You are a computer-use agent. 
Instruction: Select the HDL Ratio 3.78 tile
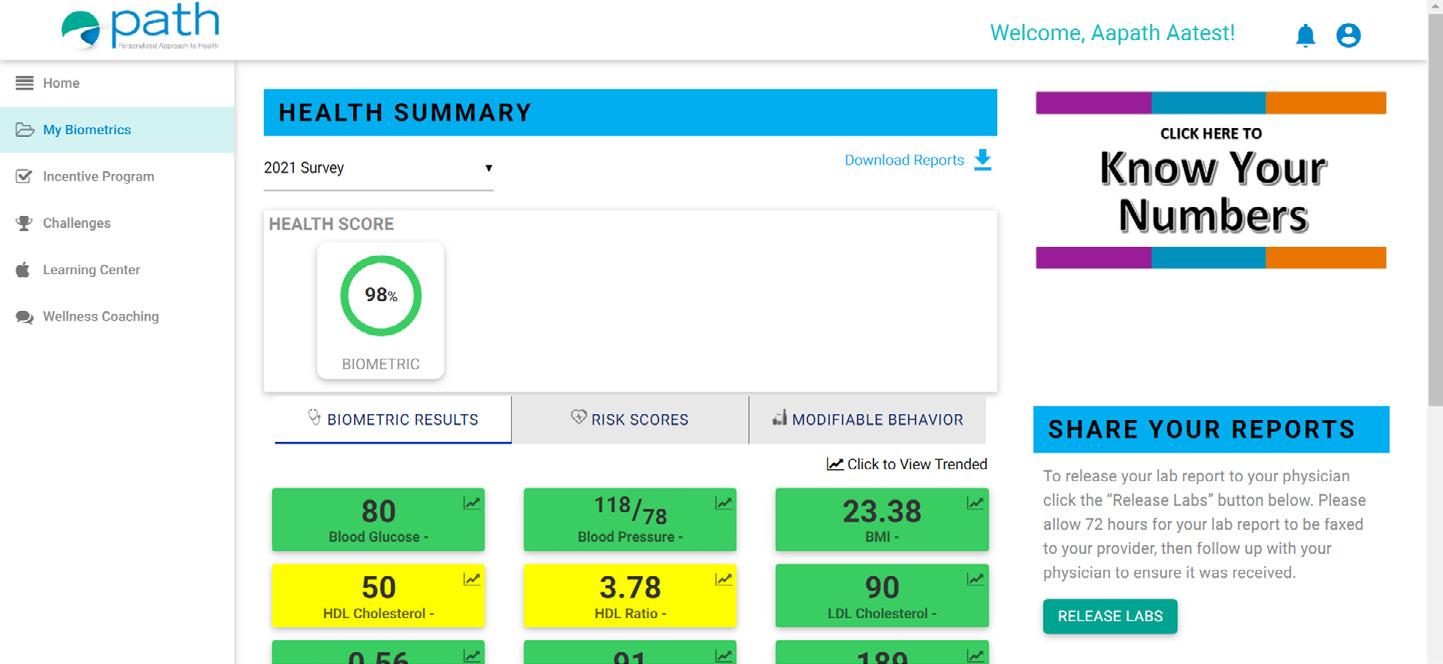point(630,595)
